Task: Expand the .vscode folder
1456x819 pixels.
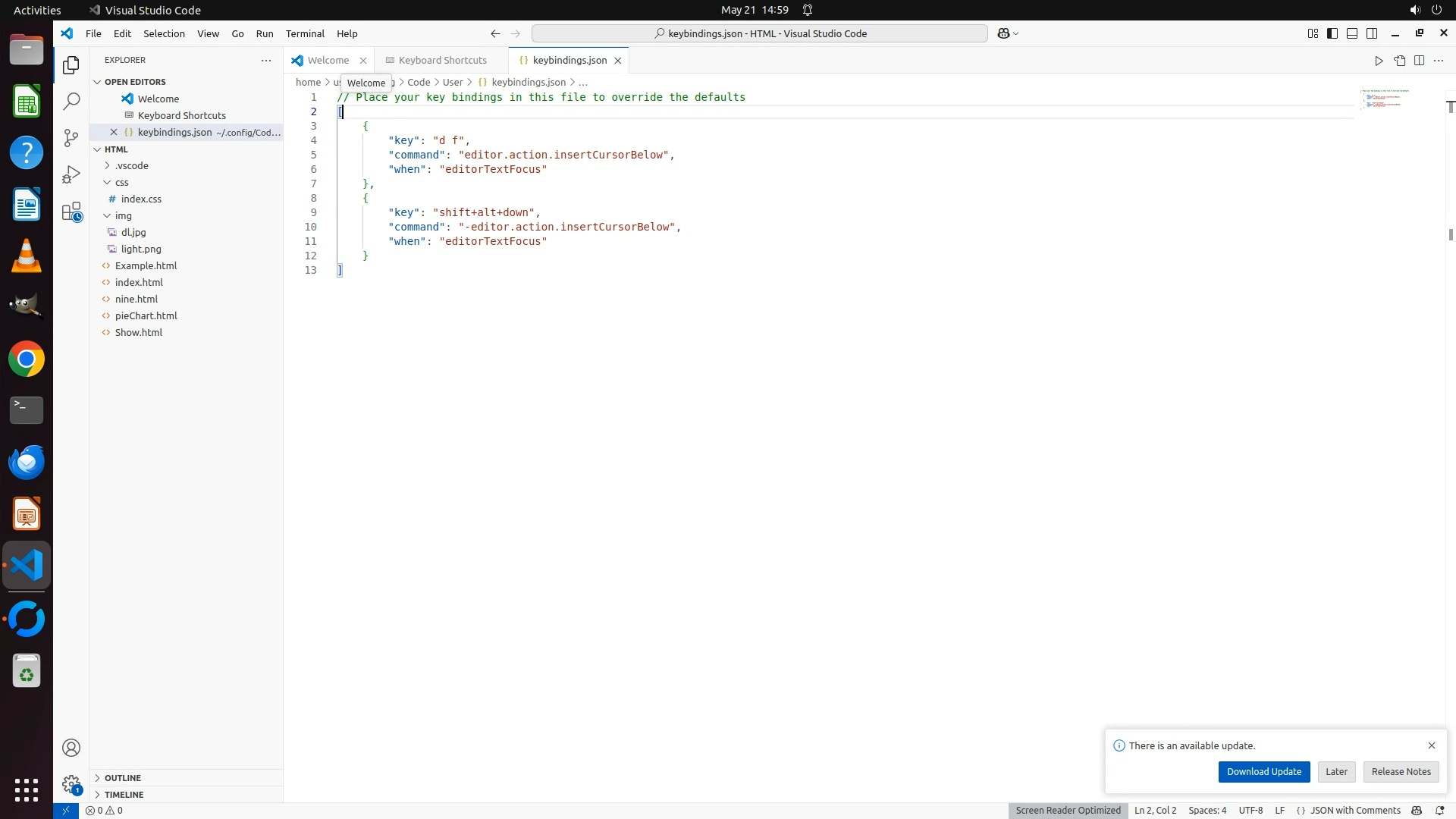Action: click(x=131, y=165)
